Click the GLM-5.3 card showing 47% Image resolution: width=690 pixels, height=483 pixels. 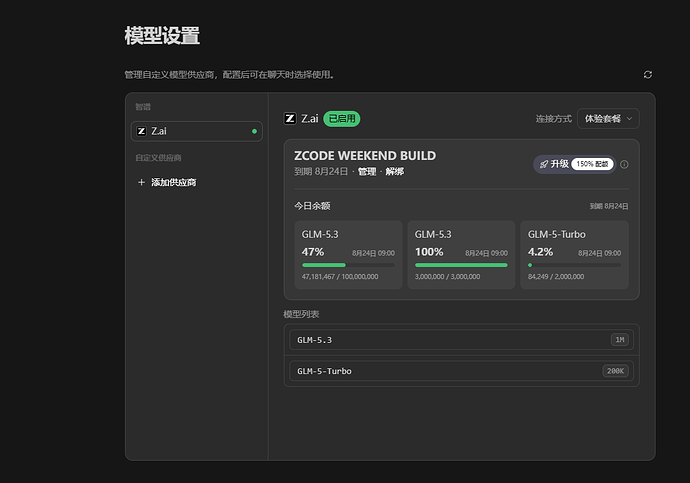(x=348, y=255)
